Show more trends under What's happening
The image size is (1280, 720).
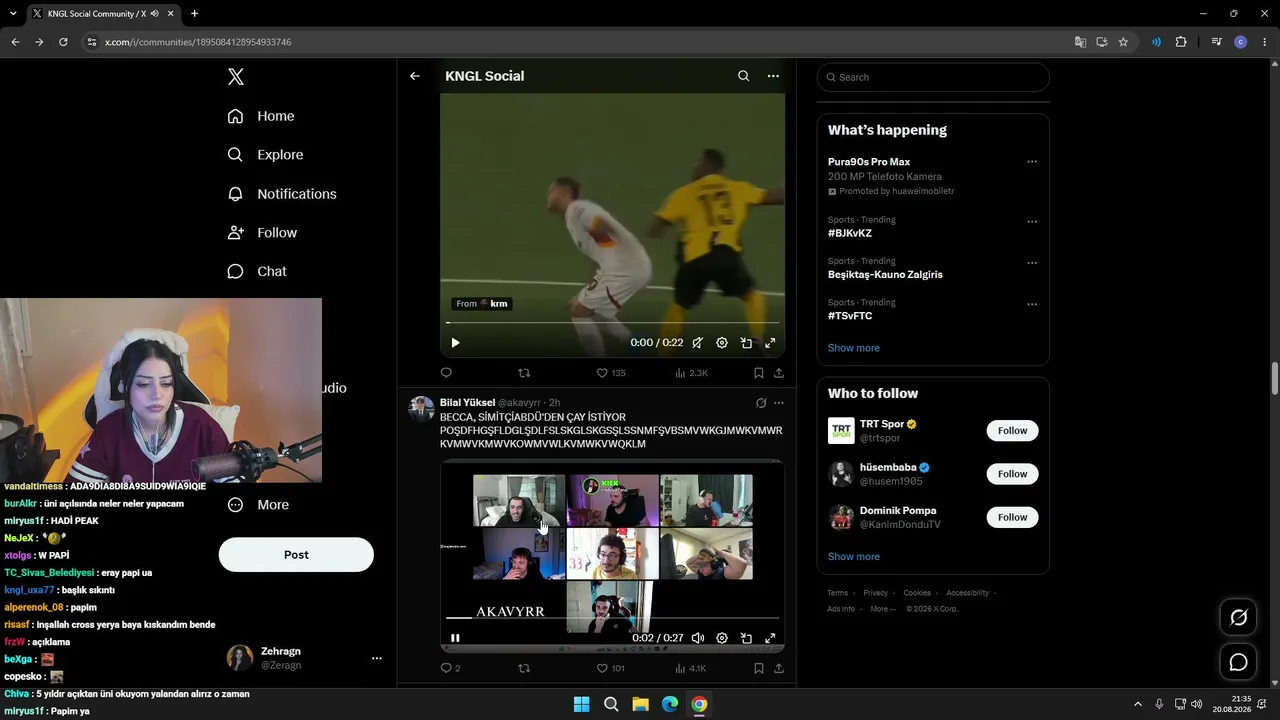coord(854,348)
